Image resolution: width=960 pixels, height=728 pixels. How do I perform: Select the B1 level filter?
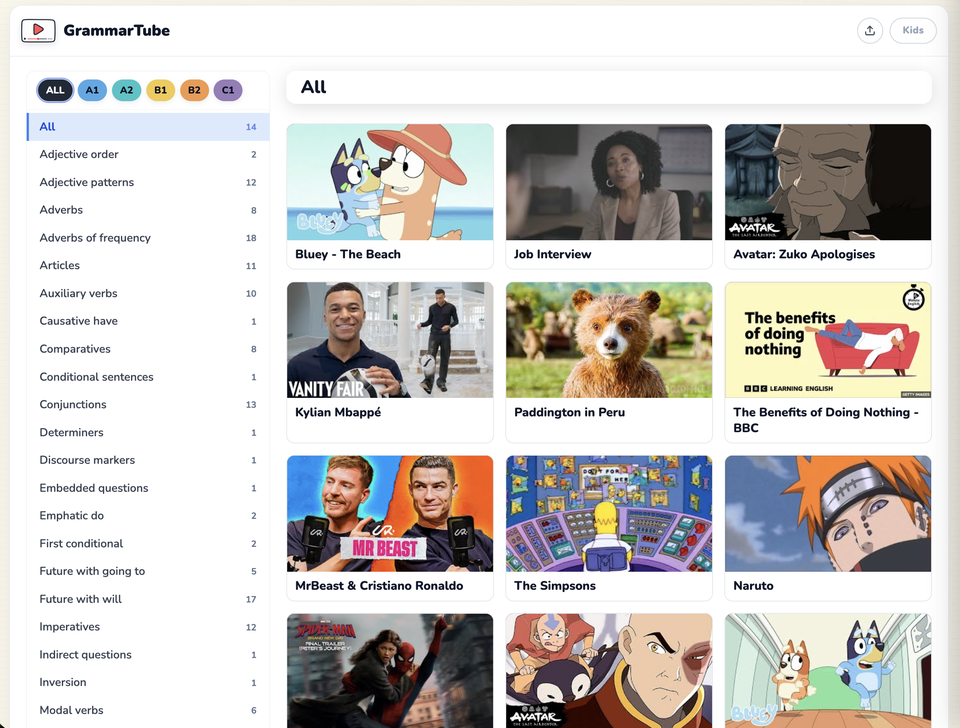pos(160,90)
